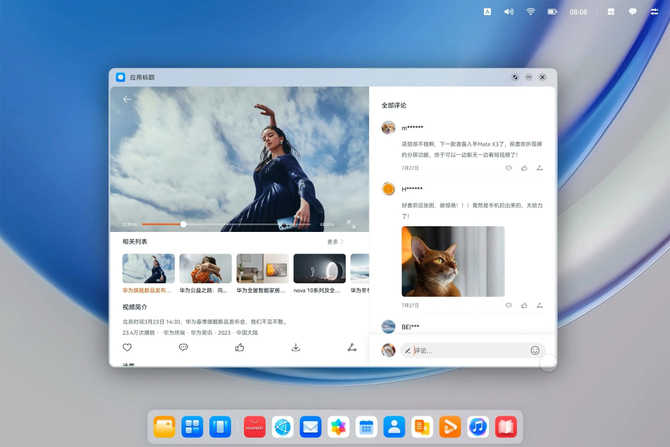Give the video a thumbs up

(240, 347)
